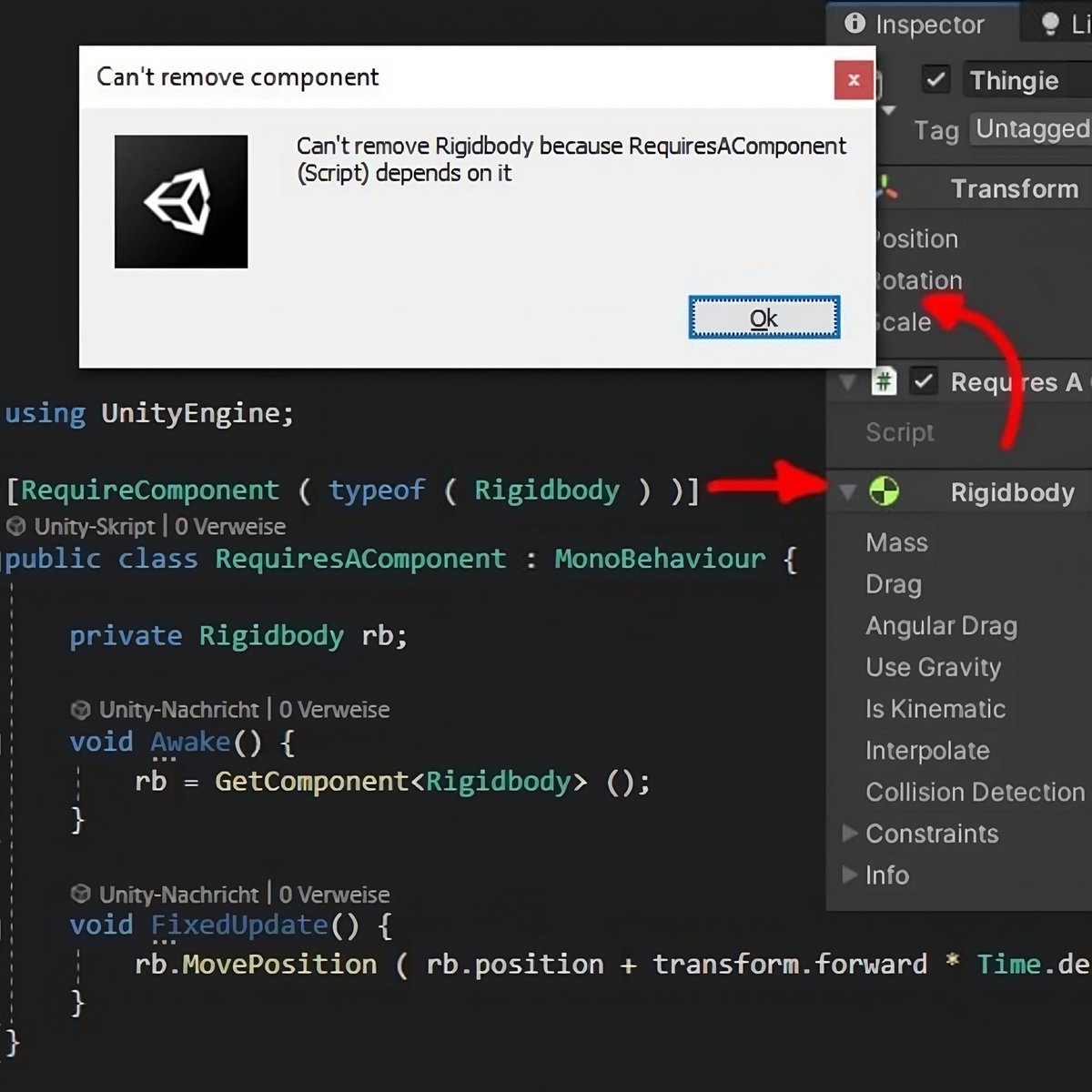
Task: Open the Untagged tag dropdown
Action: tap(1030, 129)
